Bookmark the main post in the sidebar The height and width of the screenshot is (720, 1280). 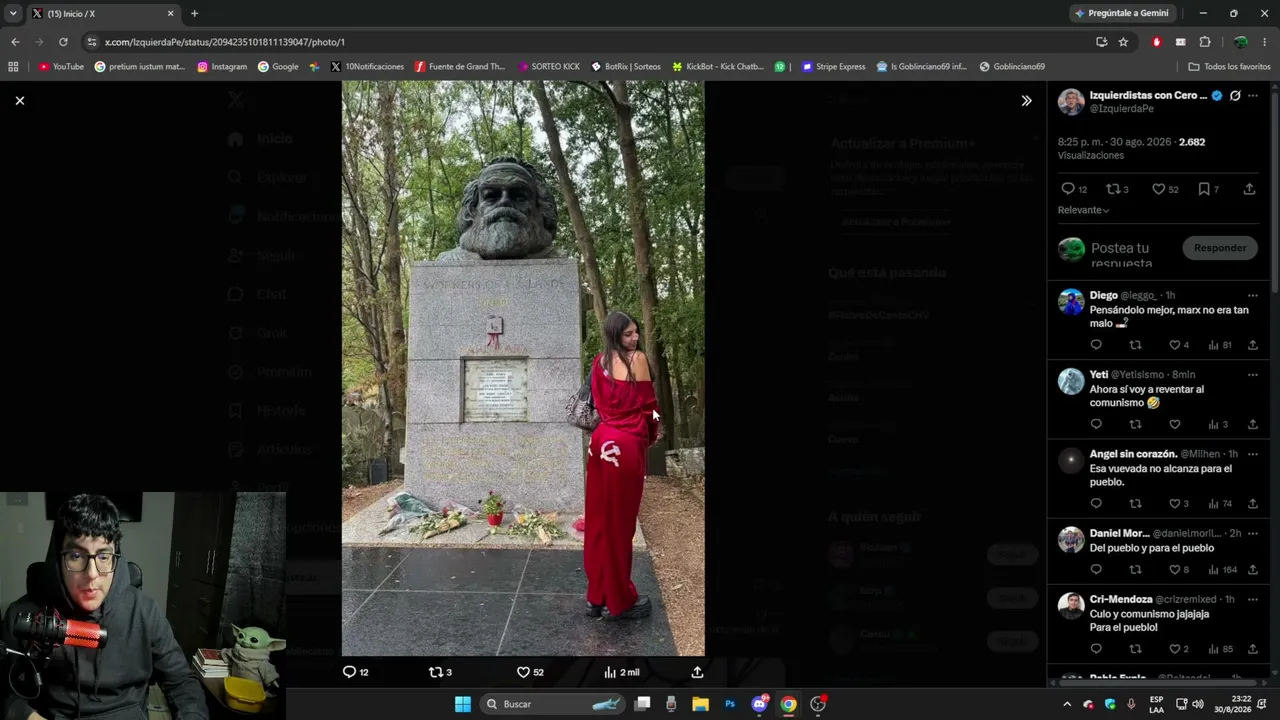coord(1204,189)
